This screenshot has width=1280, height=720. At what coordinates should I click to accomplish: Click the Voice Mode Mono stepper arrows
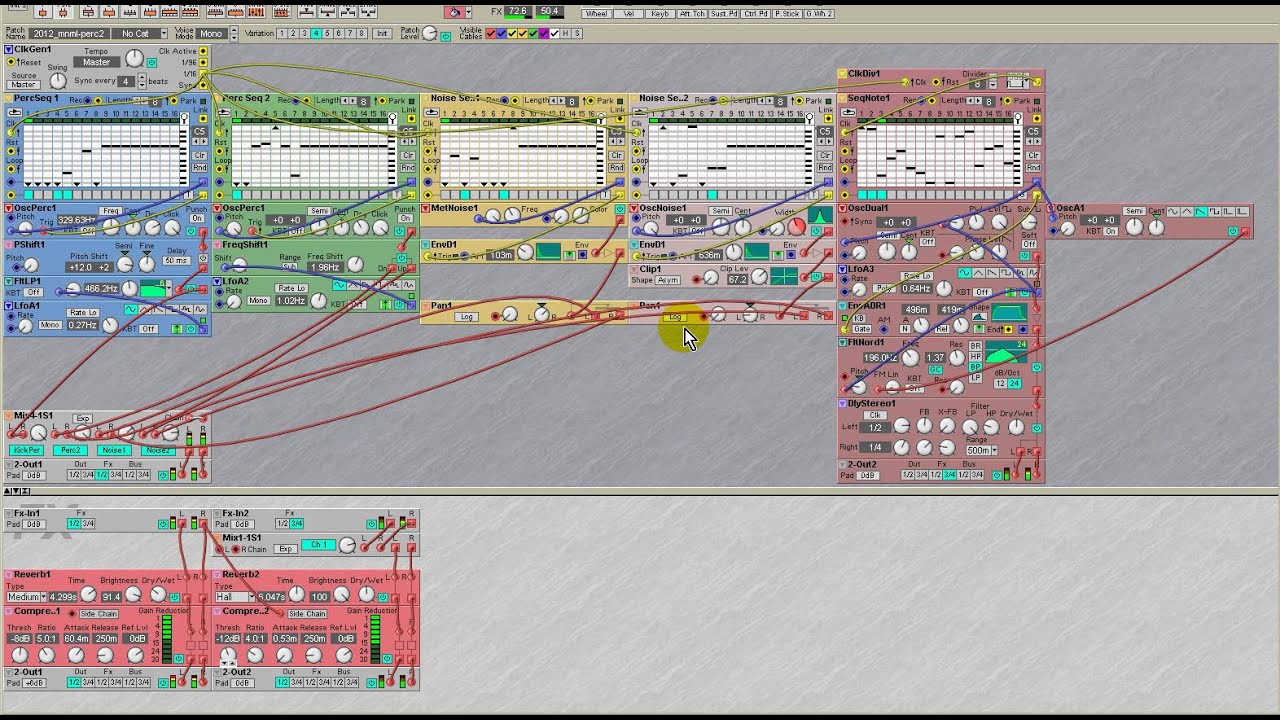coord(234,33)
